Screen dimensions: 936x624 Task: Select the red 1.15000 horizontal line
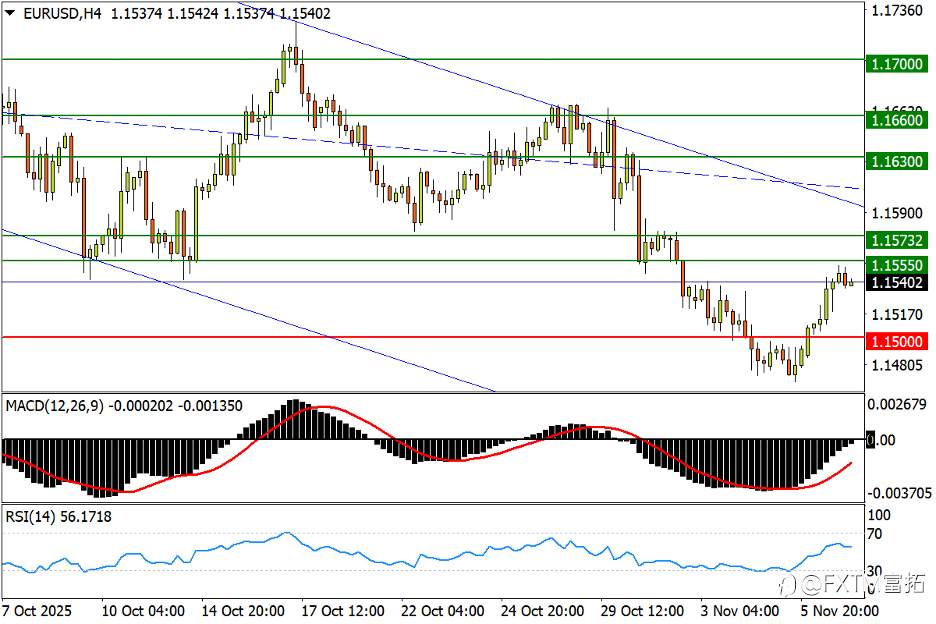coord(433,337)
